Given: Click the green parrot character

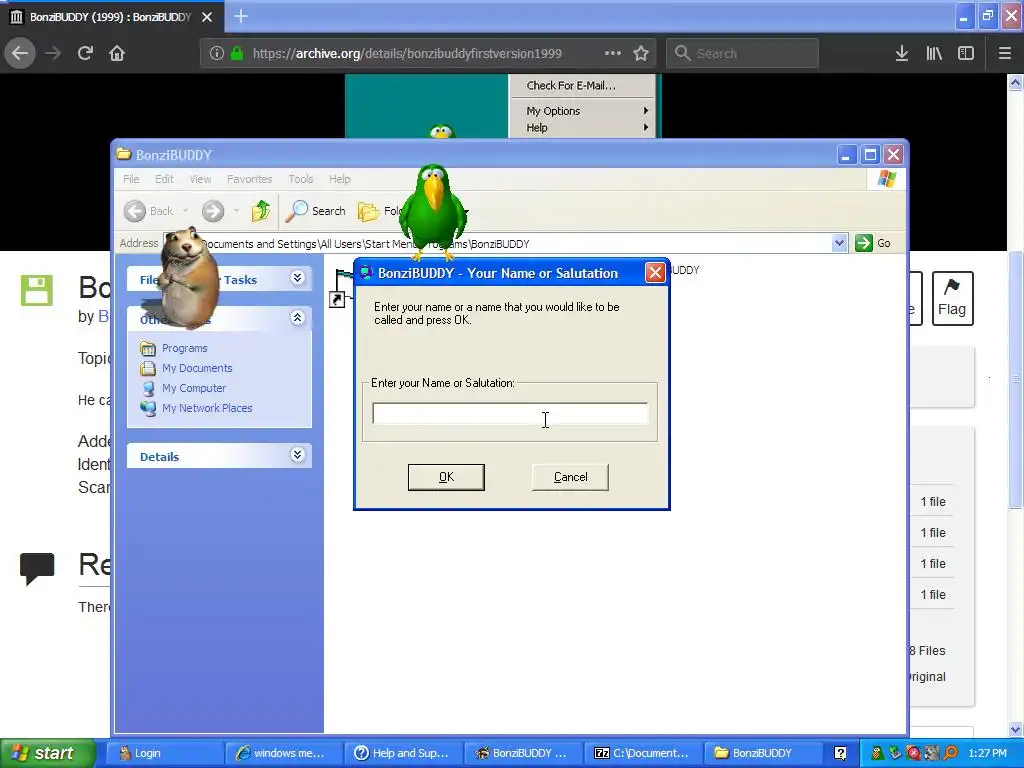Looking at the screenshot, I should pyautogui.click(x=433, y=210).
